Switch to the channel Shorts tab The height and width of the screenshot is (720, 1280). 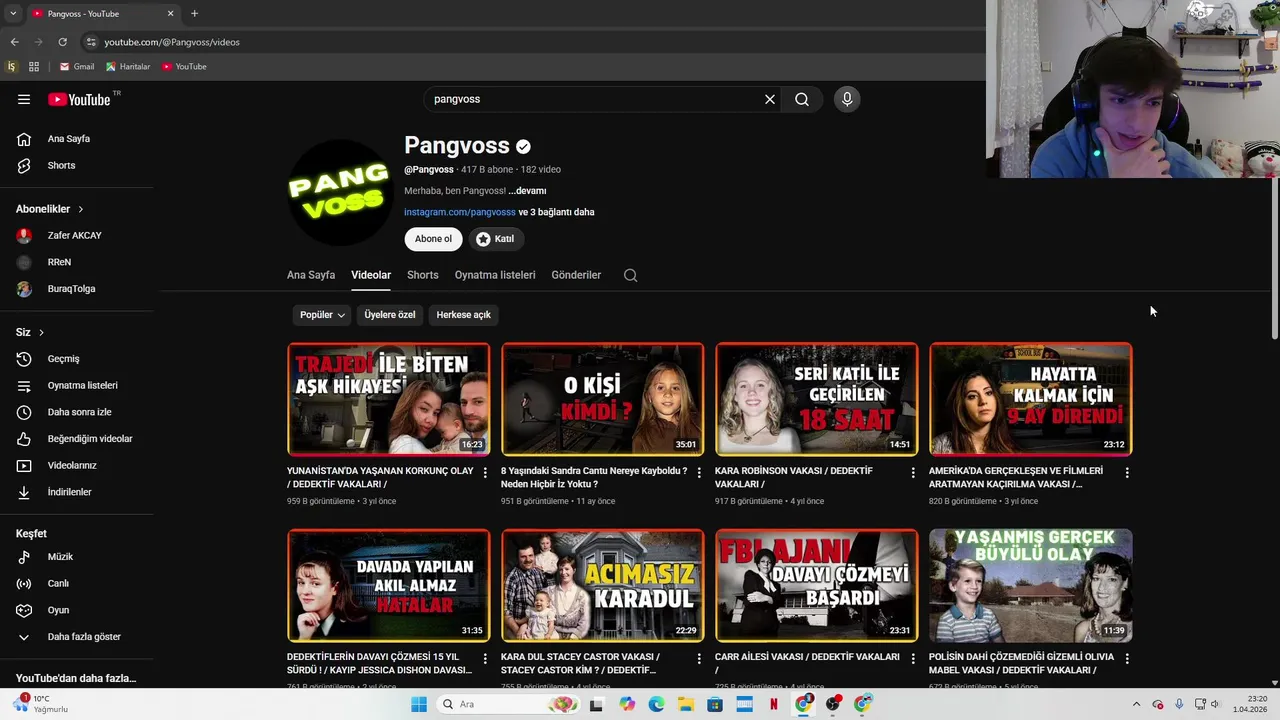[423, 275]
